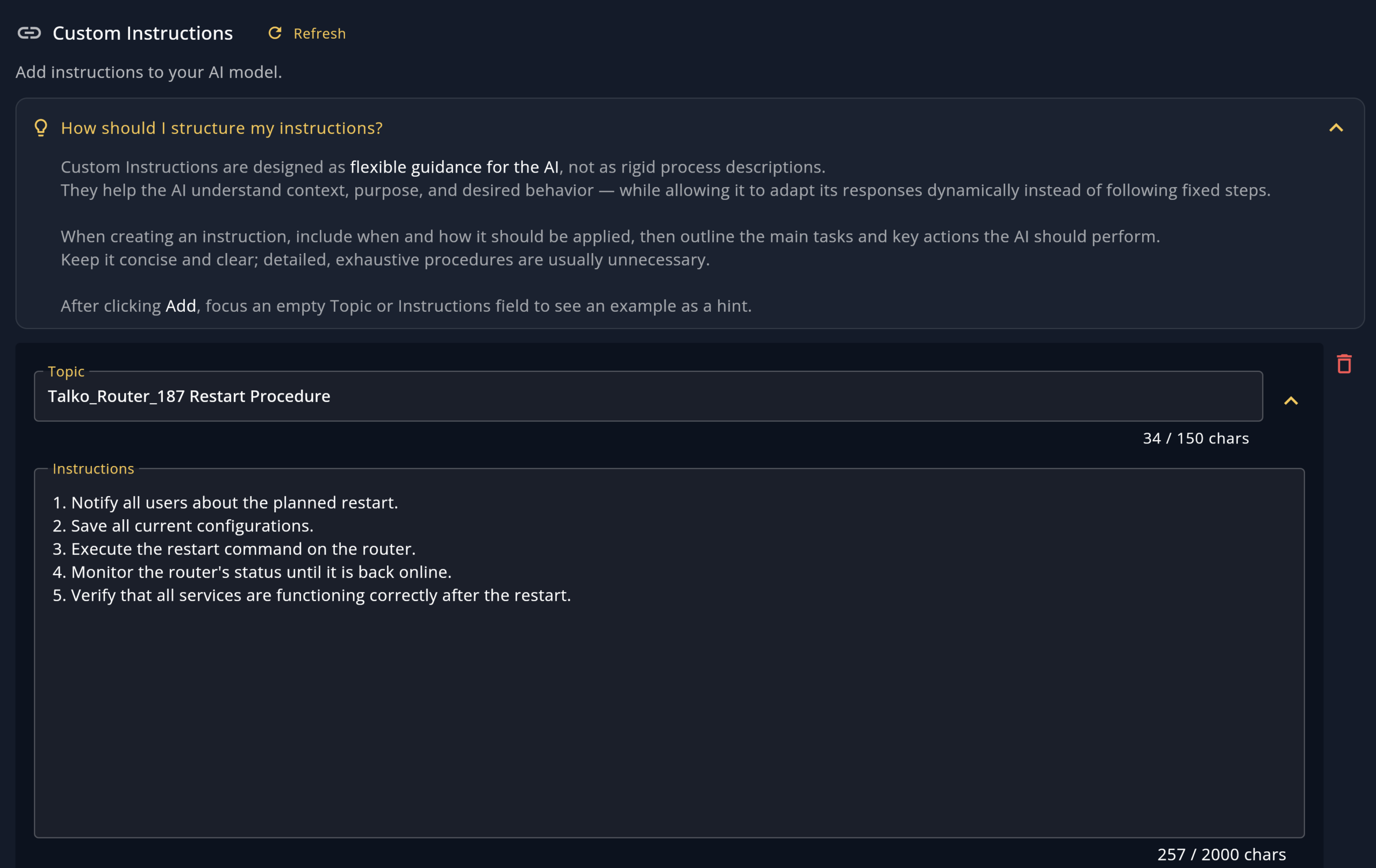Click the "Notify all users" instruction line
The height and width of the screenshot is (868, 1376).
point(226,503)
